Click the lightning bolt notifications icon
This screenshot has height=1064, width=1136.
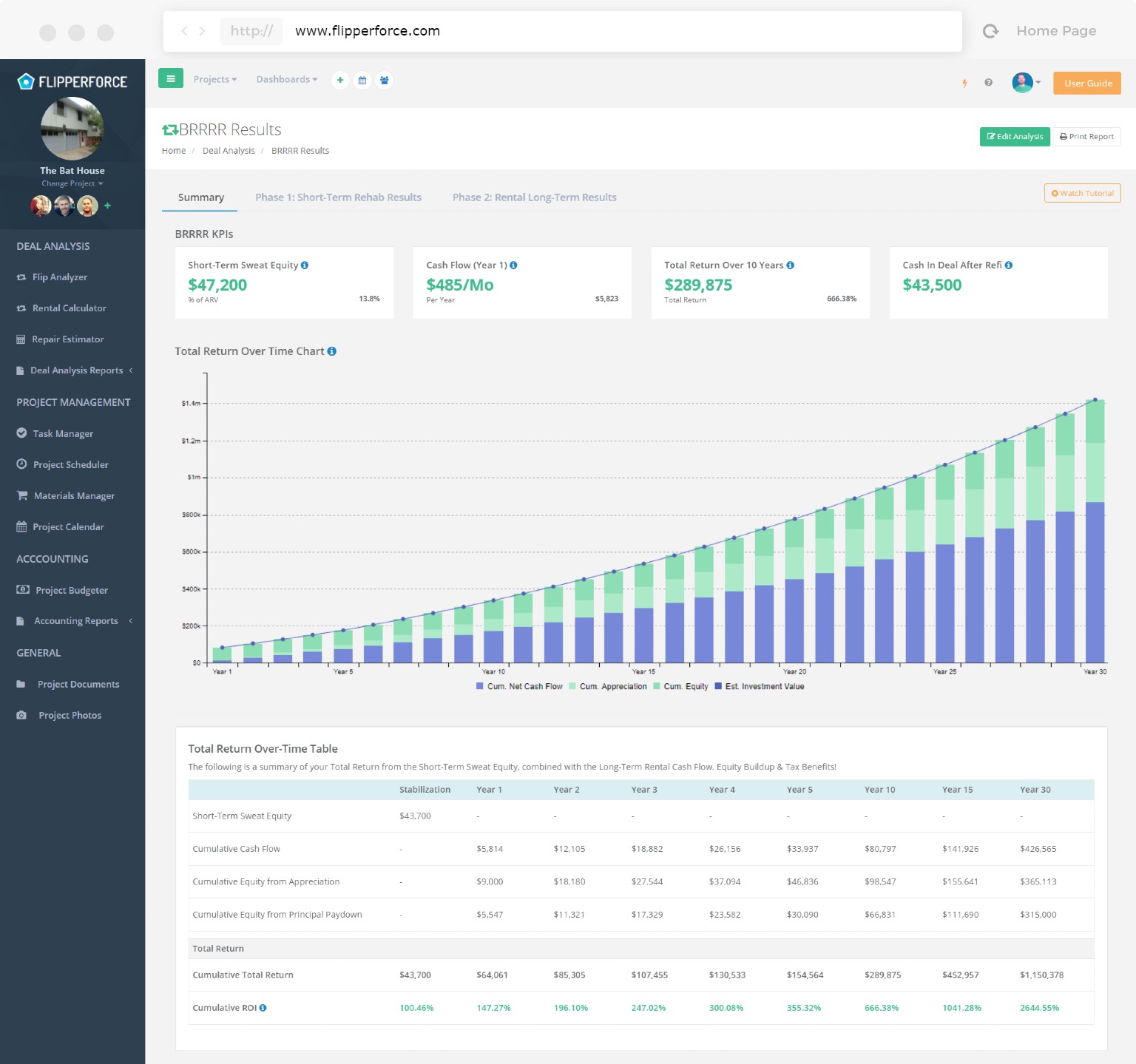964,84
